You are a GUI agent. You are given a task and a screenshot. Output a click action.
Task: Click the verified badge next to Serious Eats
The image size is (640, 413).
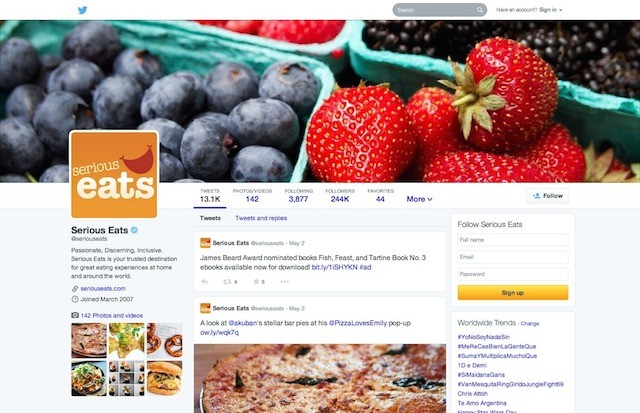coord(134,230)
